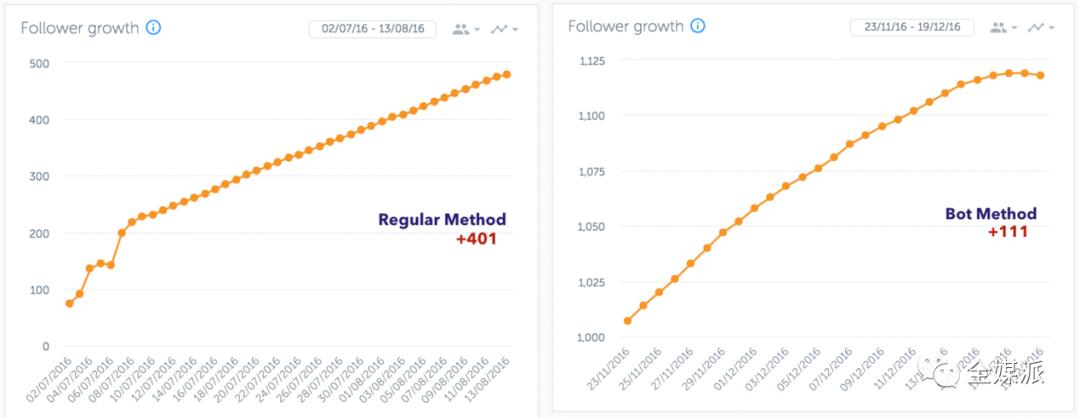The width and height of the screenshot is (1080, 420).
Task: Click info icon beside right Follower growth title
Action: click(697, 26)
